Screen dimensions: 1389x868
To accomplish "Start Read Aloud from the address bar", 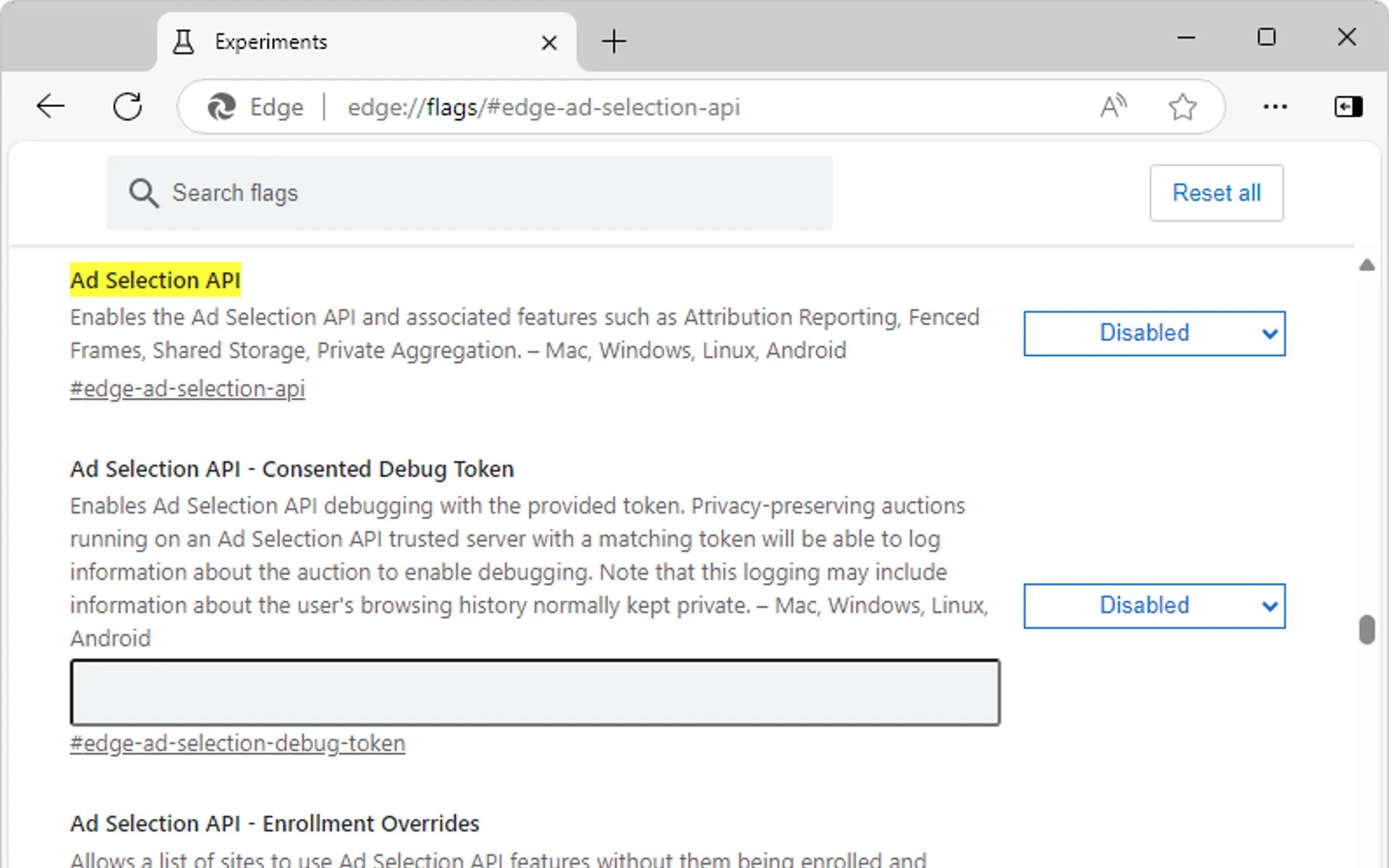I will 1112,106.
